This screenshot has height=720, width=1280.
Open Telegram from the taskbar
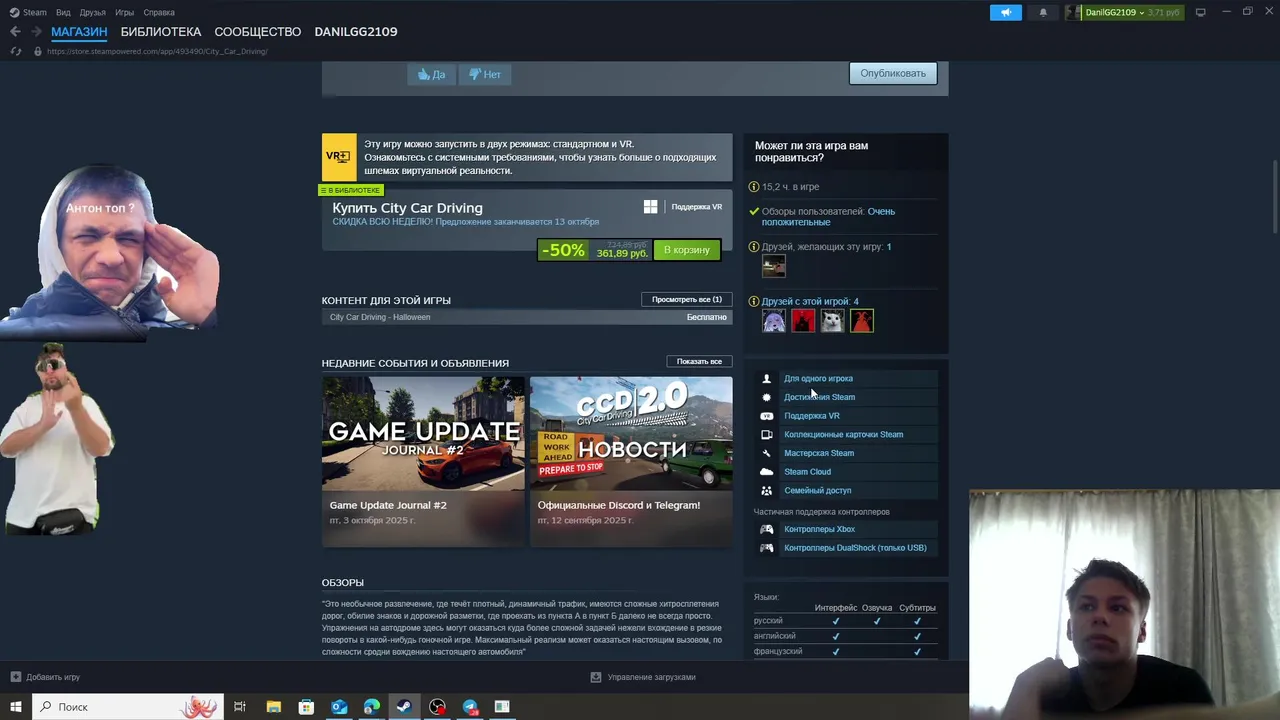[470, 707]
